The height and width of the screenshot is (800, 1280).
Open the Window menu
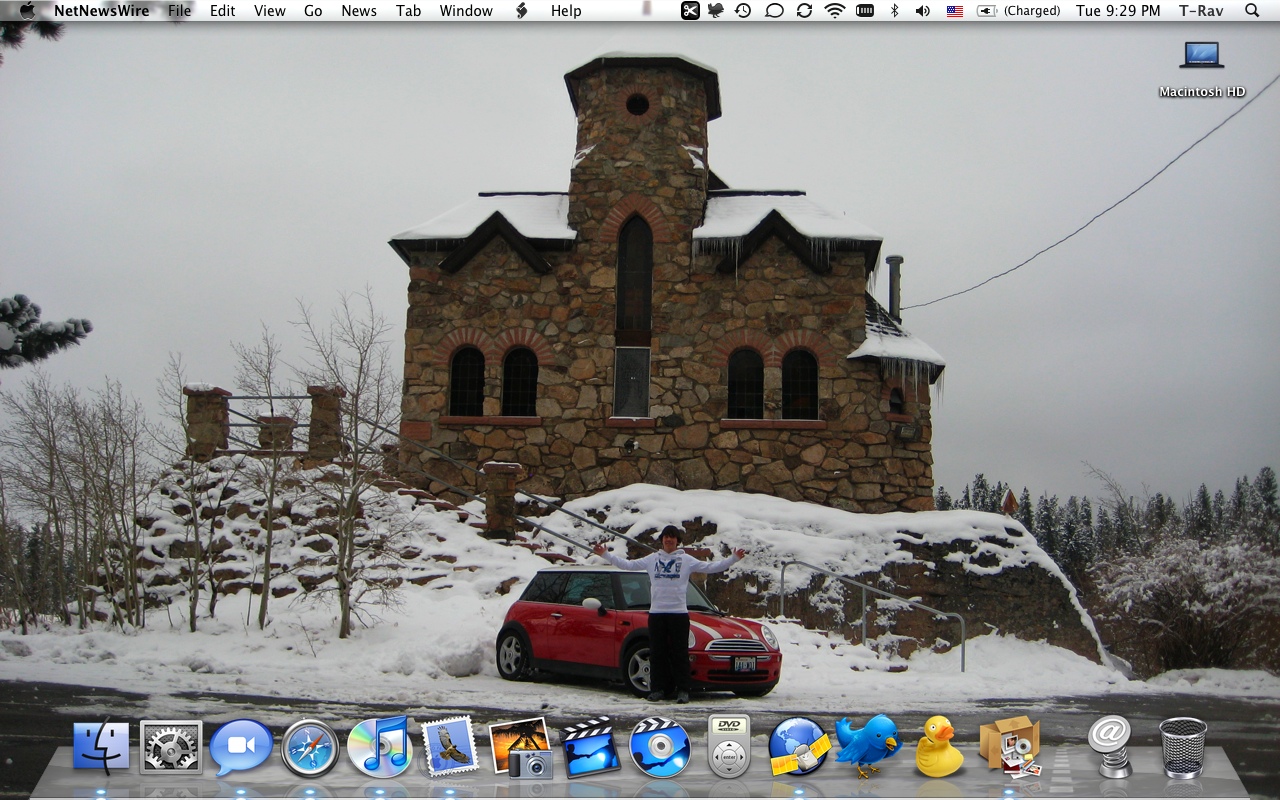coord(466,11)
